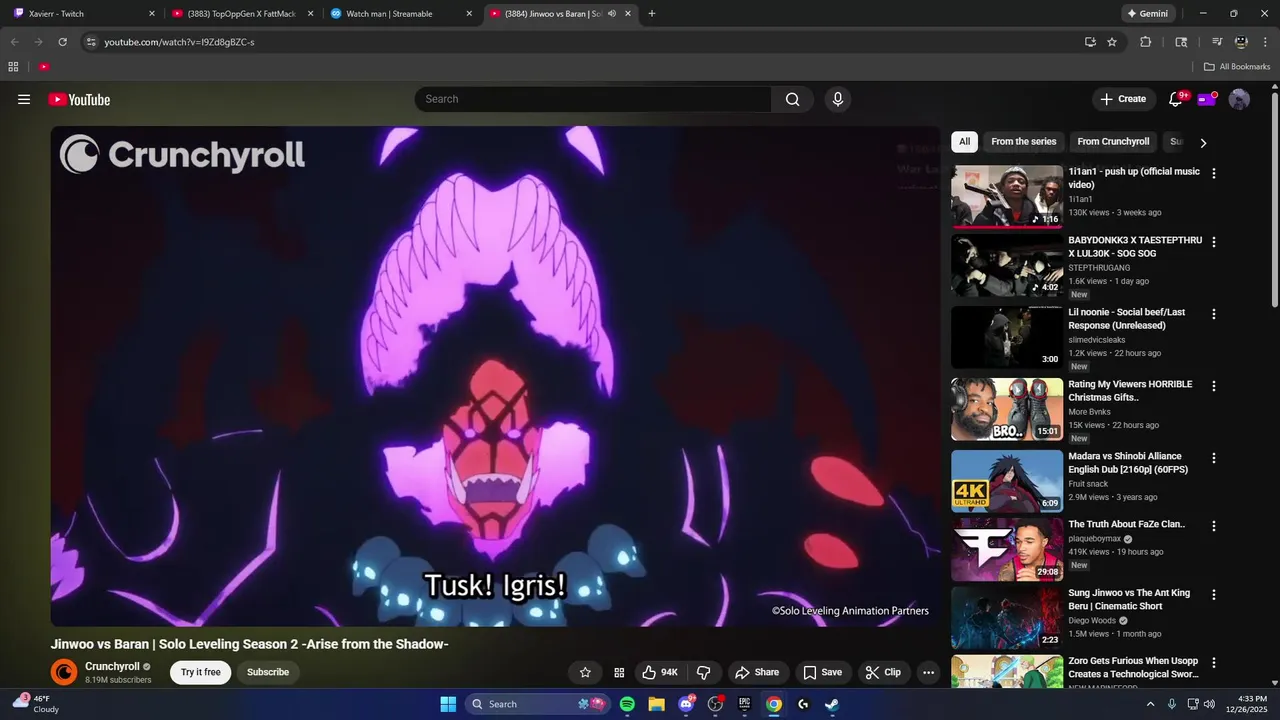The image size is (1280, 720).
Task: Open options for 'The Truth About FaZe Clan' video
Action: [1214, 526]
